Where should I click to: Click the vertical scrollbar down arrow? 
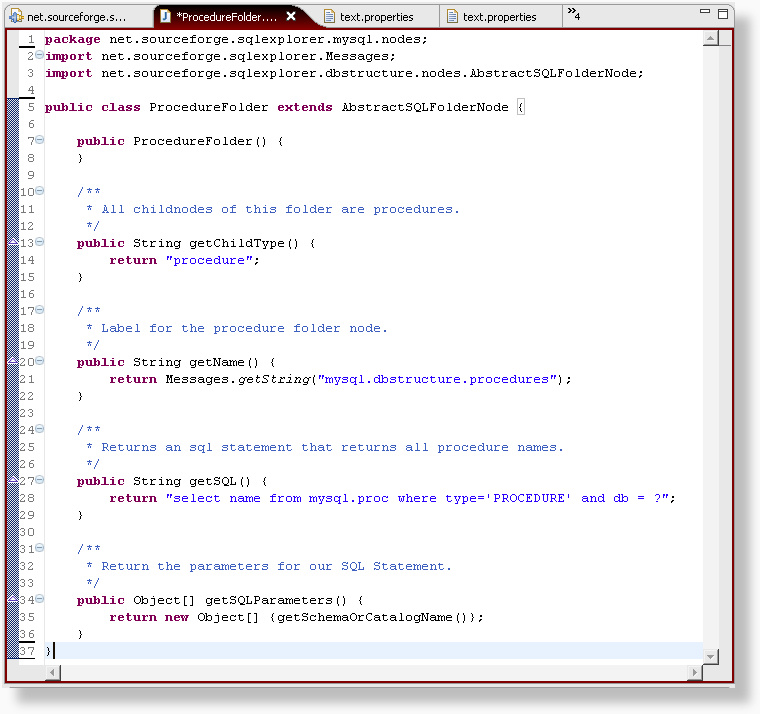[710, 657]
